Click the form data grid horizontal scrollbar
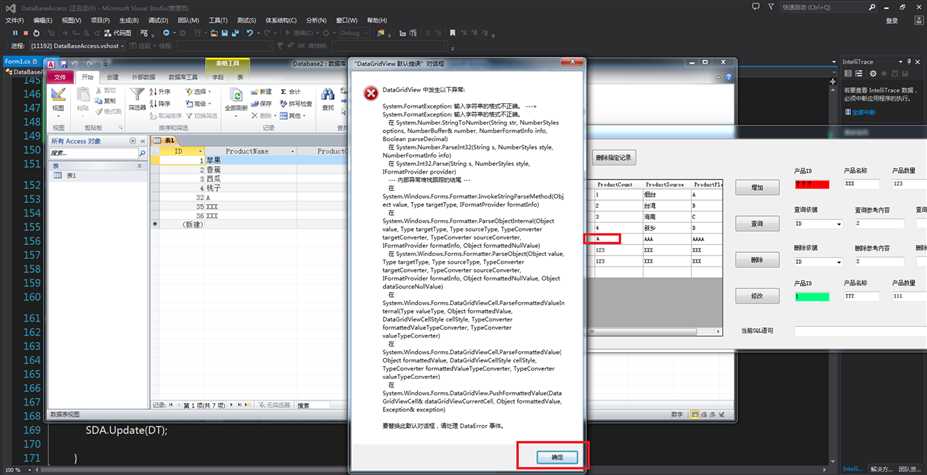 coord(654,332)
